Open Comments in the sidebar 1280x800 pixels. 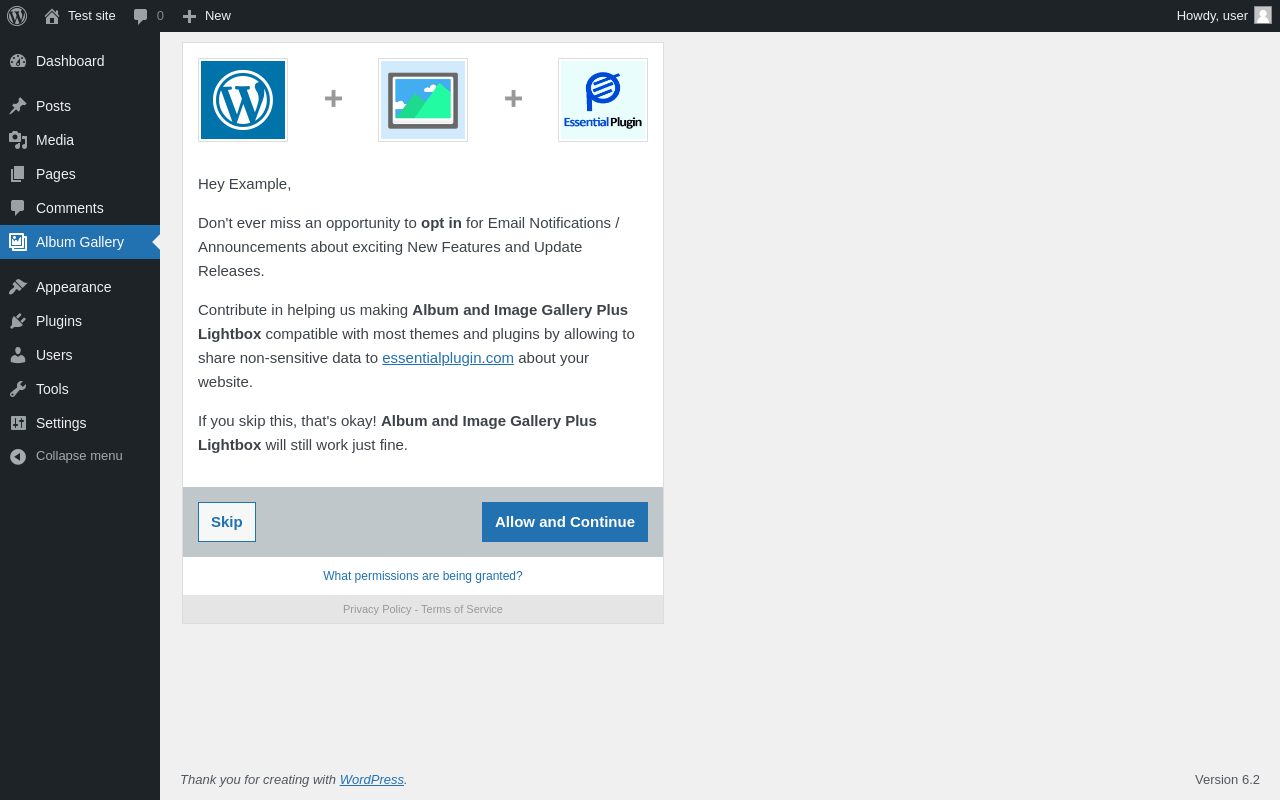click(x=70, y=208)
